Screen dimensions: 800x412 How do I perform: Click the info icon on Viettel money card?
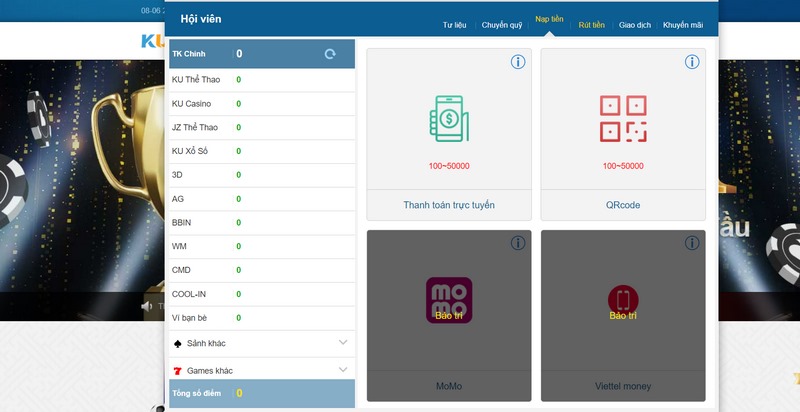[692, 243]
